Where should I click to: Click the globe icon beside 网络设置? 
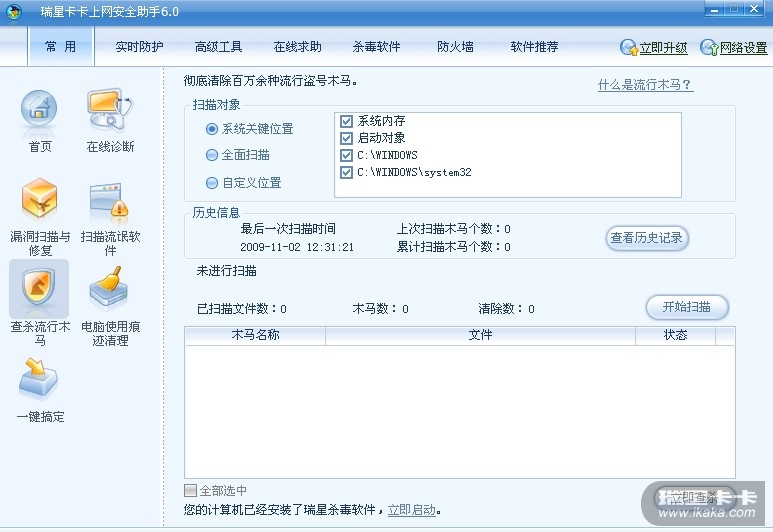708,47
